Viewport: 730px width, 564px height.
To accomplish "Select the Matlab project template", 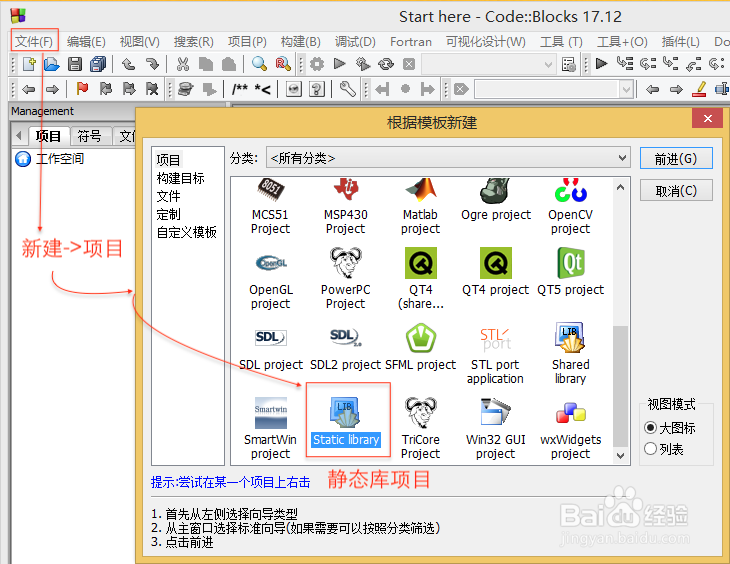I will click(x=420, y=206).
